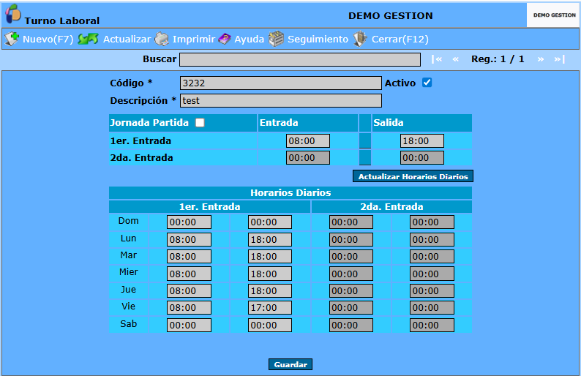Click the DEMO GESTION logo box
Viewport: 581px width, 376px height.
[x=554, y=15]
